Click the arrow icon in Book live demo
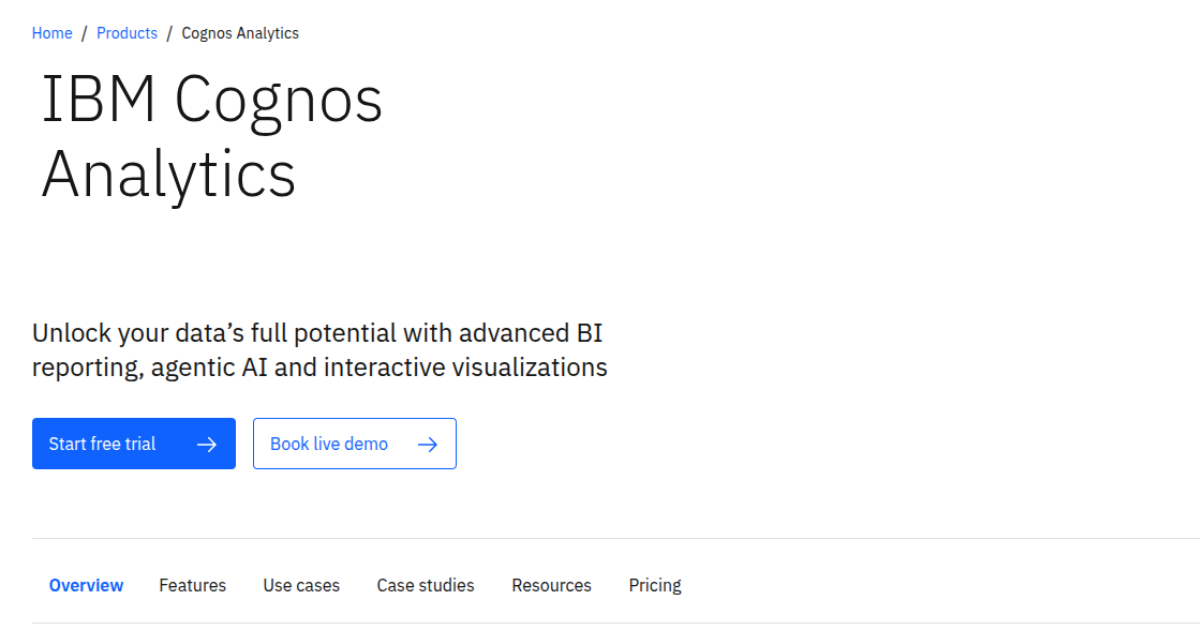The height and width of the screenshot is (630, 1200). click(x=428, y=444)
